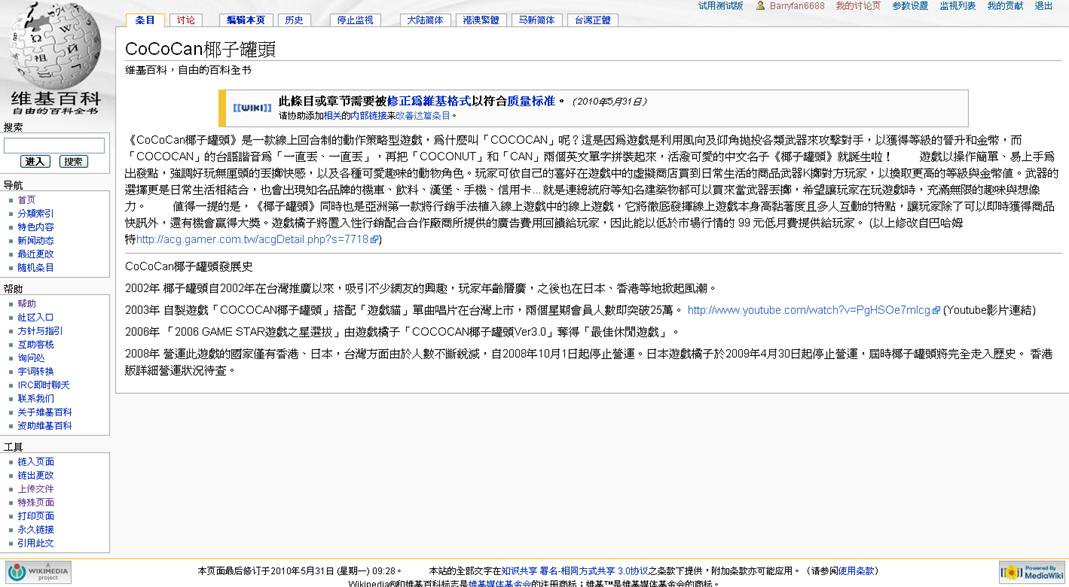Click 退出 to log out

pyautogui.click(x=1043, y=6)
